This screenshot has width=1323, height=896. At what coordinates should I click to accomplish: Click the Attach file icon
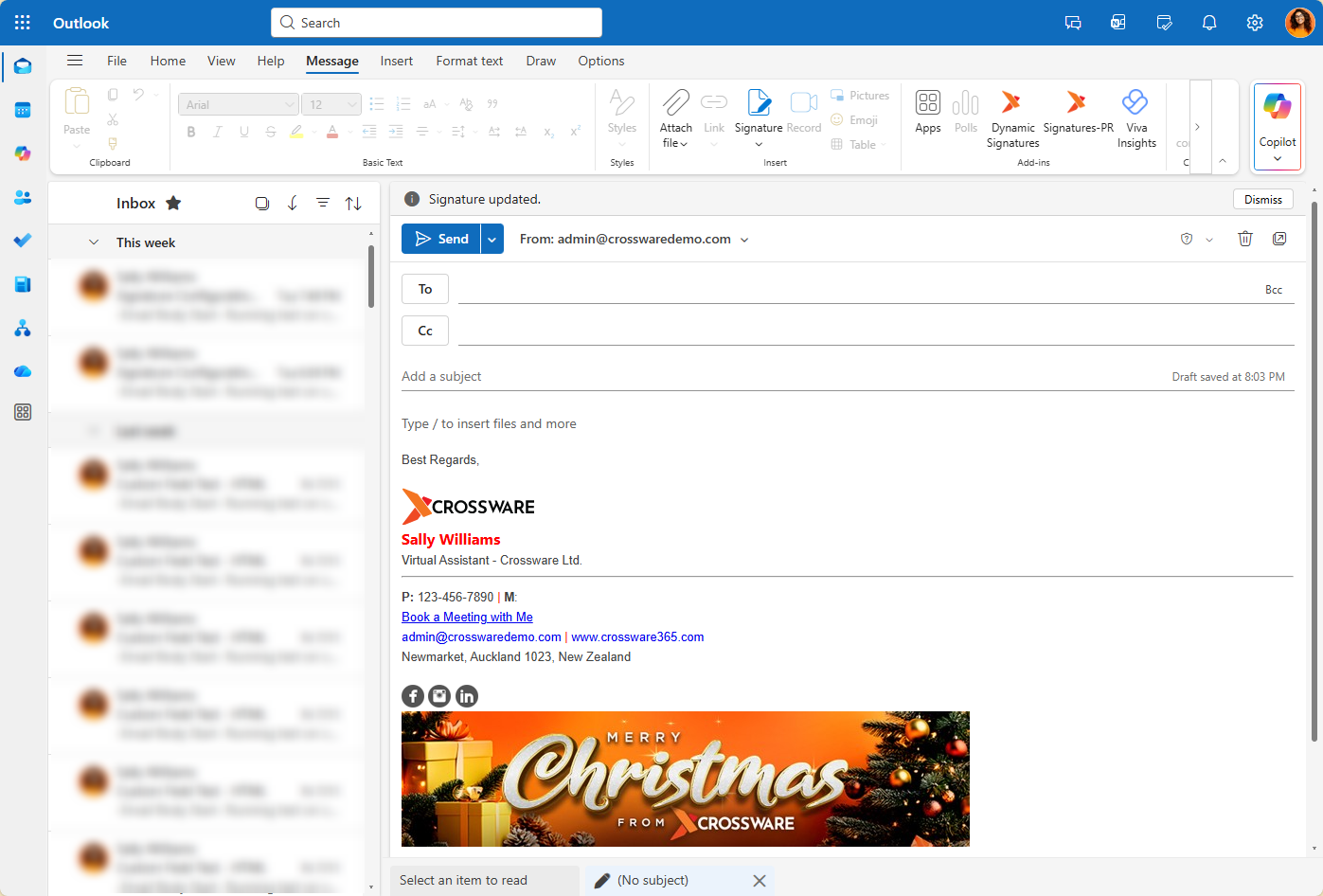click(675, 103)
